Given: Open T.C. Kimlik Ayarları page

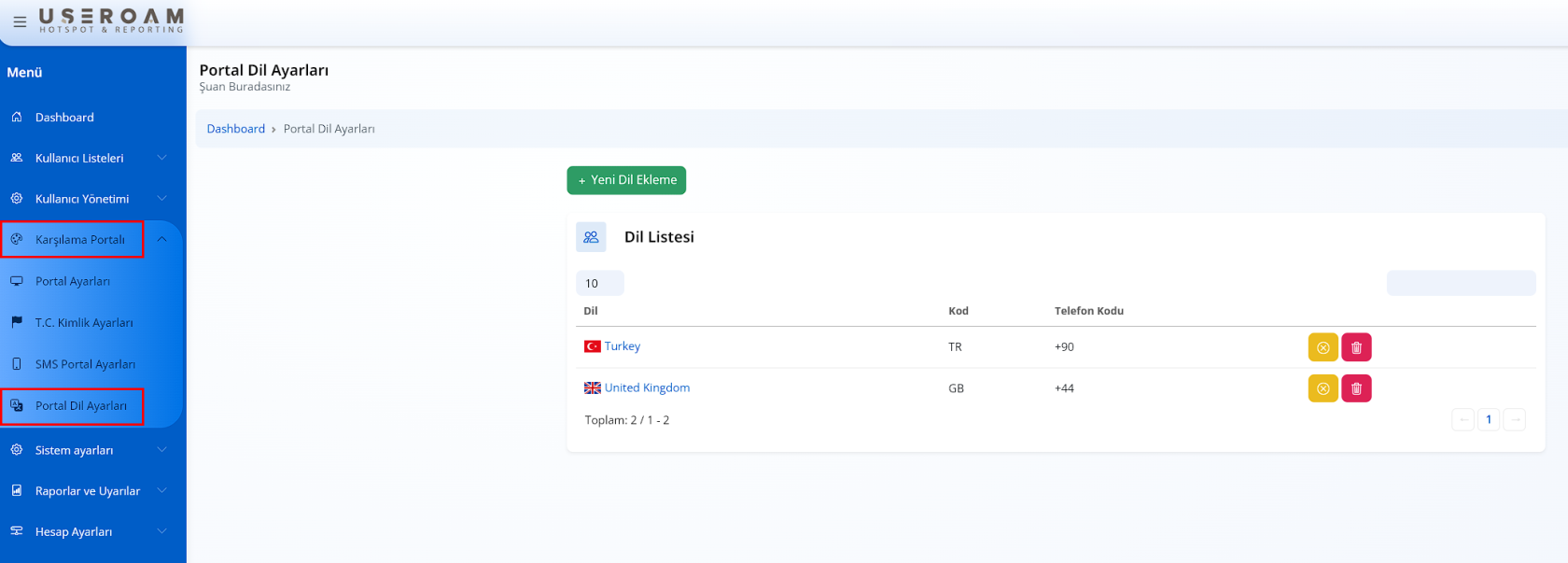Looking at the screenshot, I should [84, 323].
